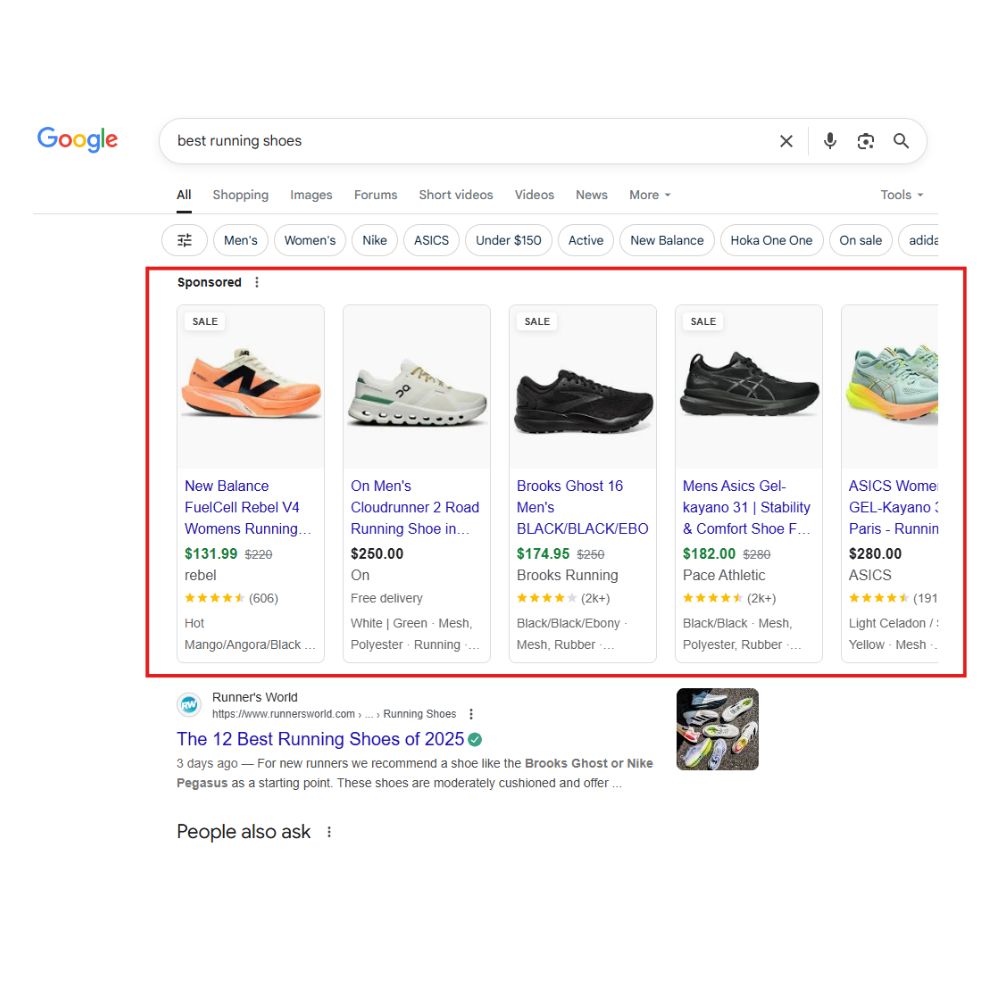Click the verified checkmark beside the 12 Best title
Image resolution: width=1000 pixels, height=1000 pixels.
point(474,739)
